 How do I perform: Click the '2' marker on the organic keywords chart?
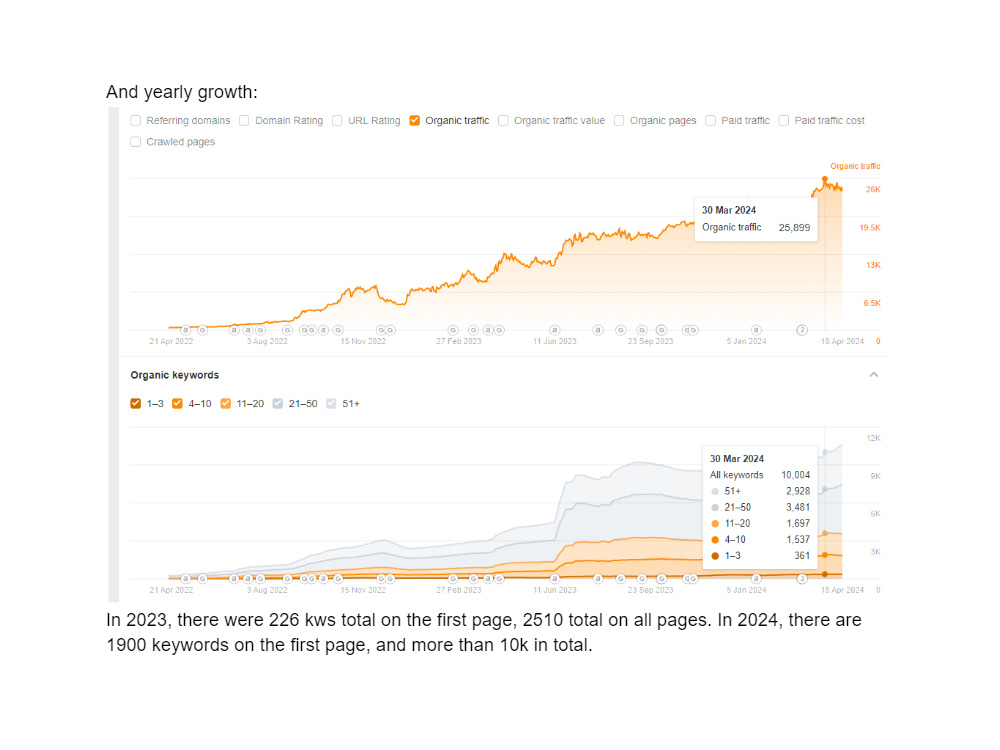point(802,578)
